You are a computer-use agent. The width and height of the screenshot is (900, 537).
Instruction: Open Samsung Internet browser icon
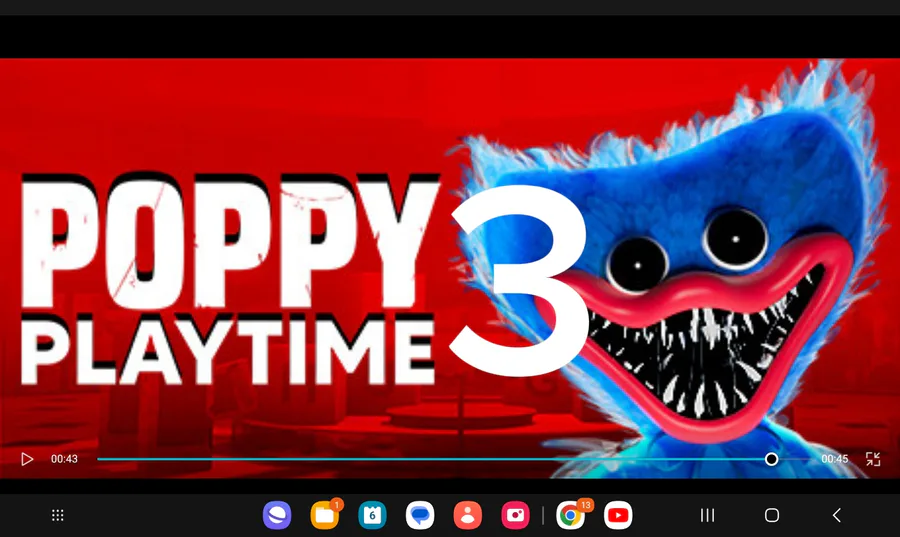(277, 515)
